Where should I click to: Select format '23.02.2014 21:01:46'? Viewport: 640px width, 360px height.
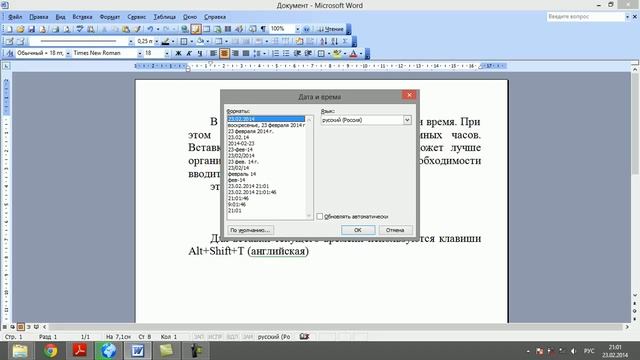252,192
